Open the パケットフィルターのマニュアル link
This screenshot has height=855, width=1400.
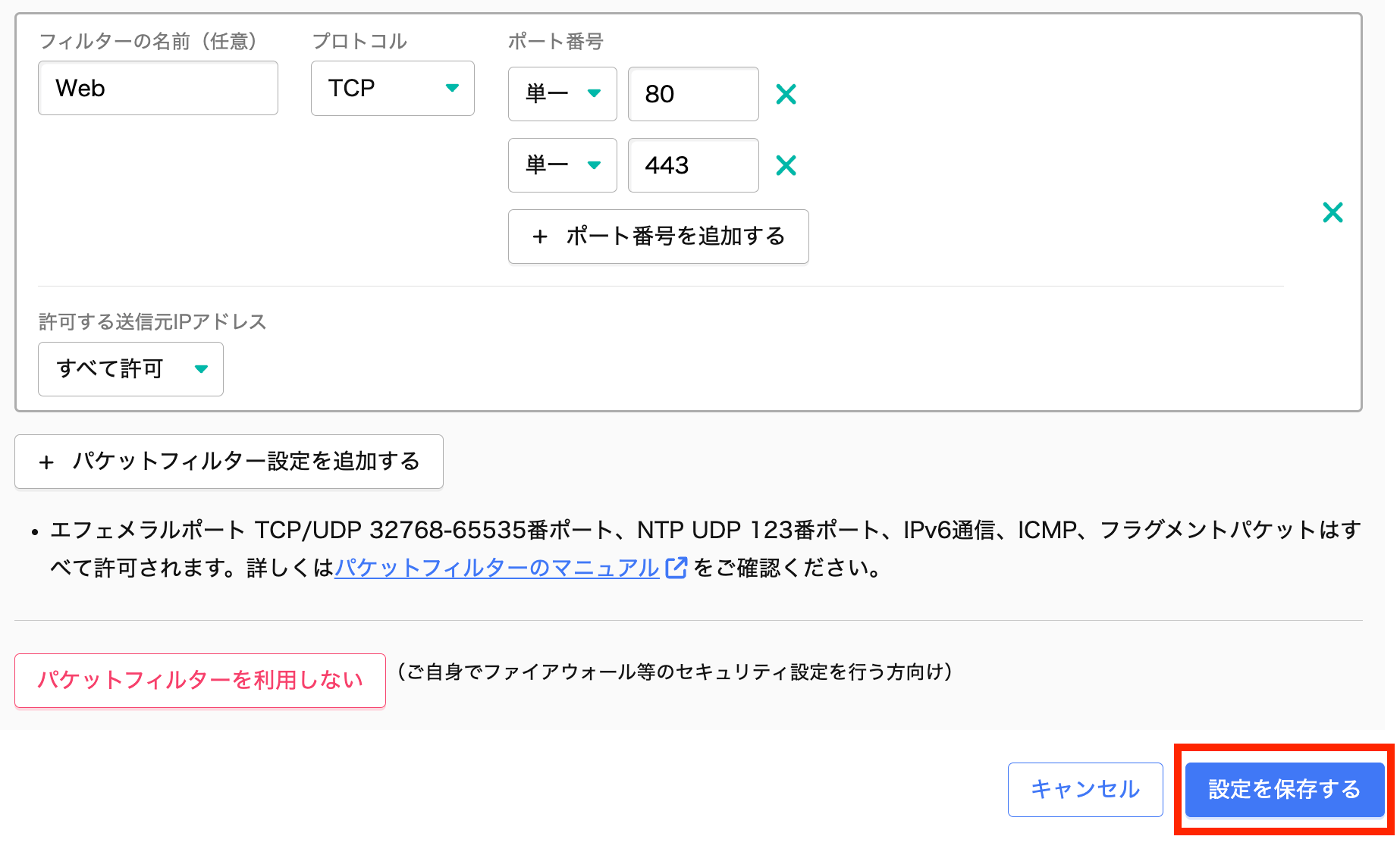pyautogui.click(x=497, y=568)
